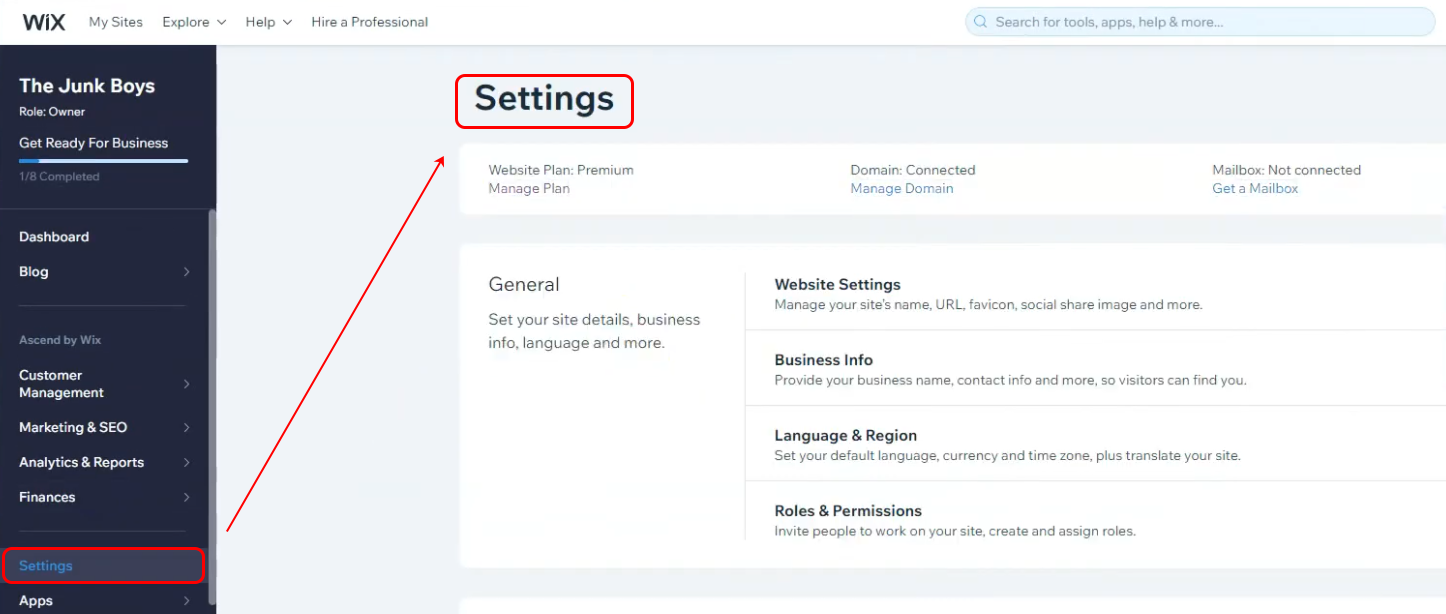Click the Manage Domain link
Viewport: 1446px width, 614px height.
[x=901, y=189]
